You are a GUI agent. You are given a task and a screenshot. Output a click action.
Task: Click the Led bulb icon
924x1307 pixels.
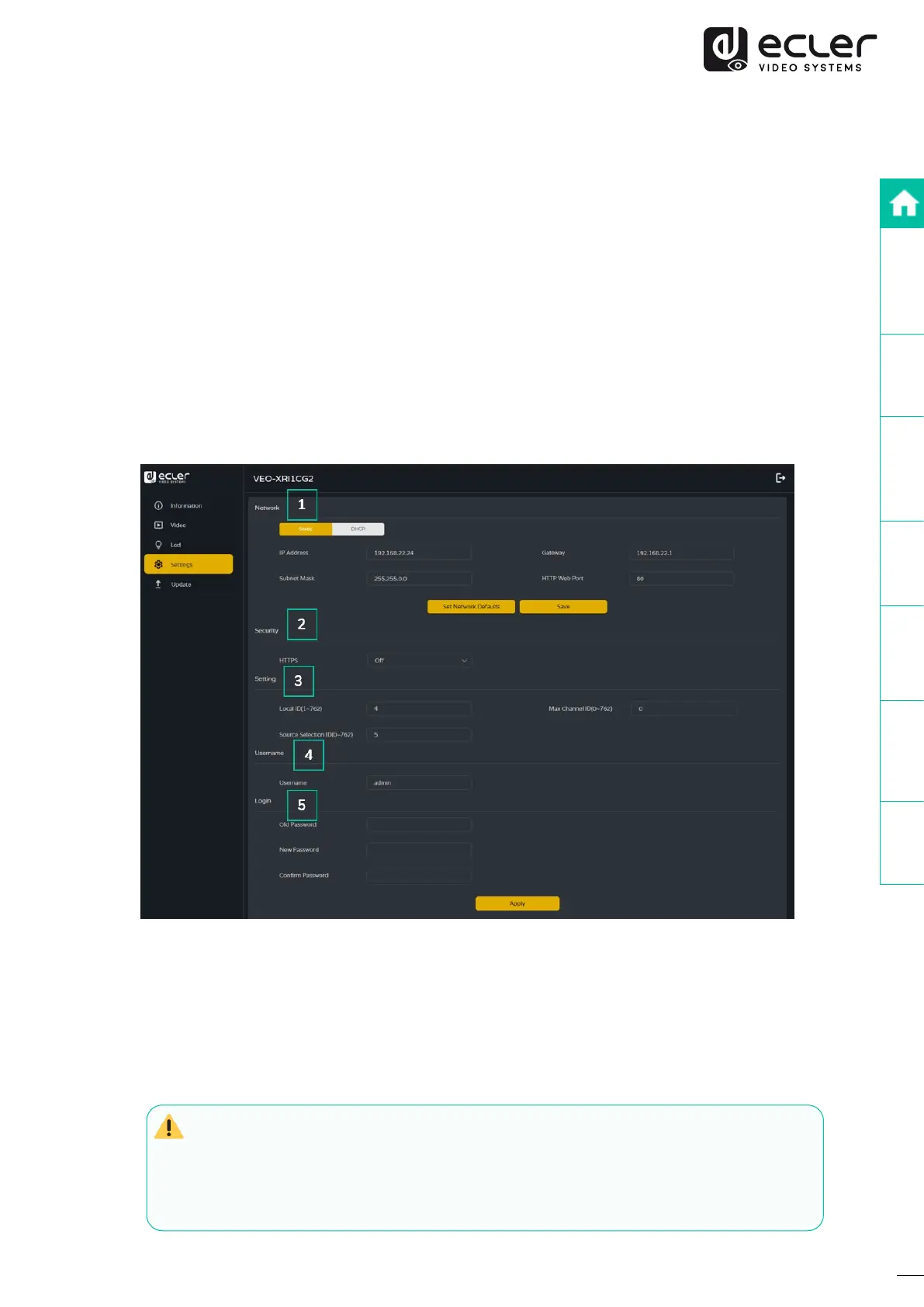158,545
